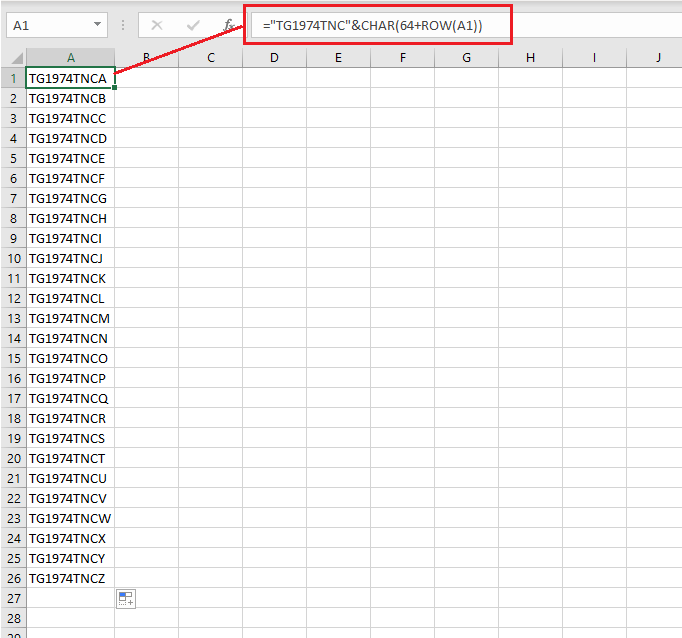Select row 27 header
This screenshot has width=682, height=638.
(x=13, y=598)
